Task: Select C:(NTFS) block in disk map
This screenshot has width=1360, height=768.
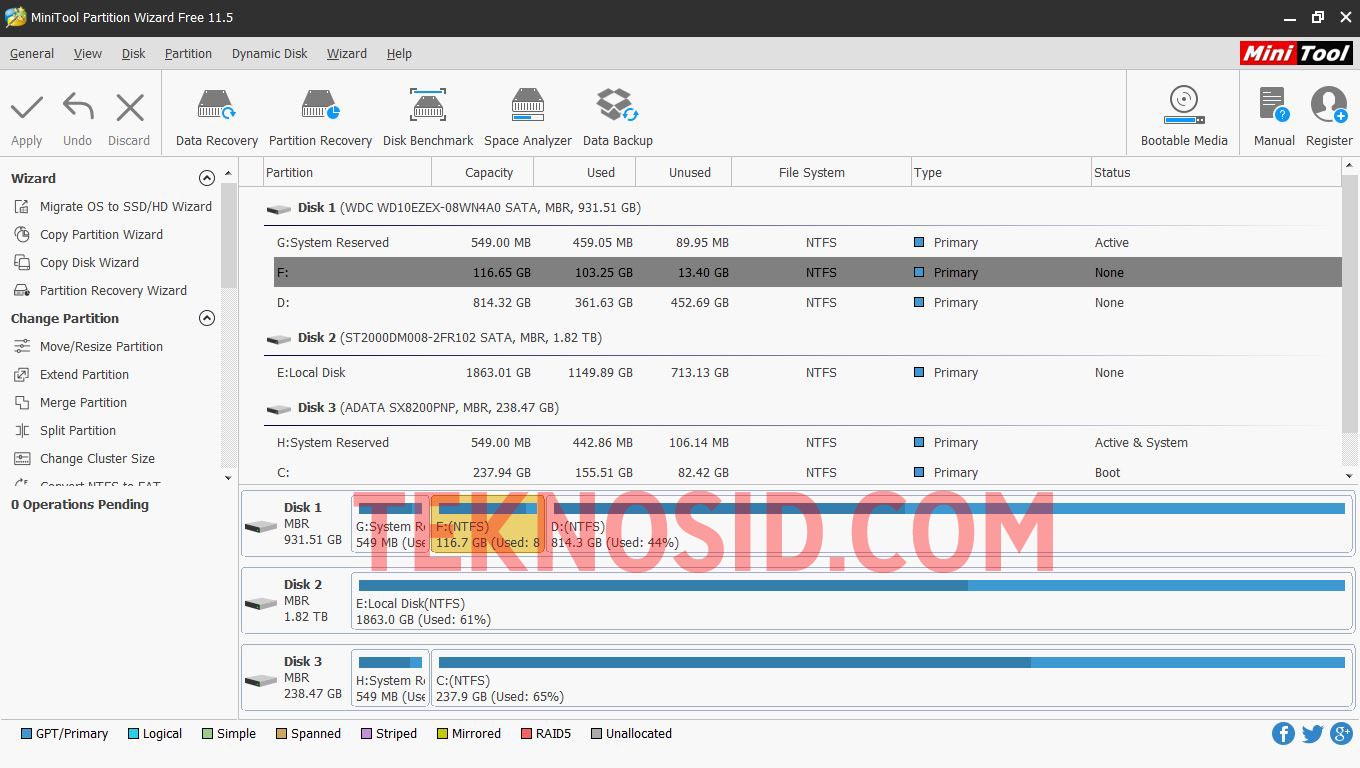Action: (x=892, y=678)
